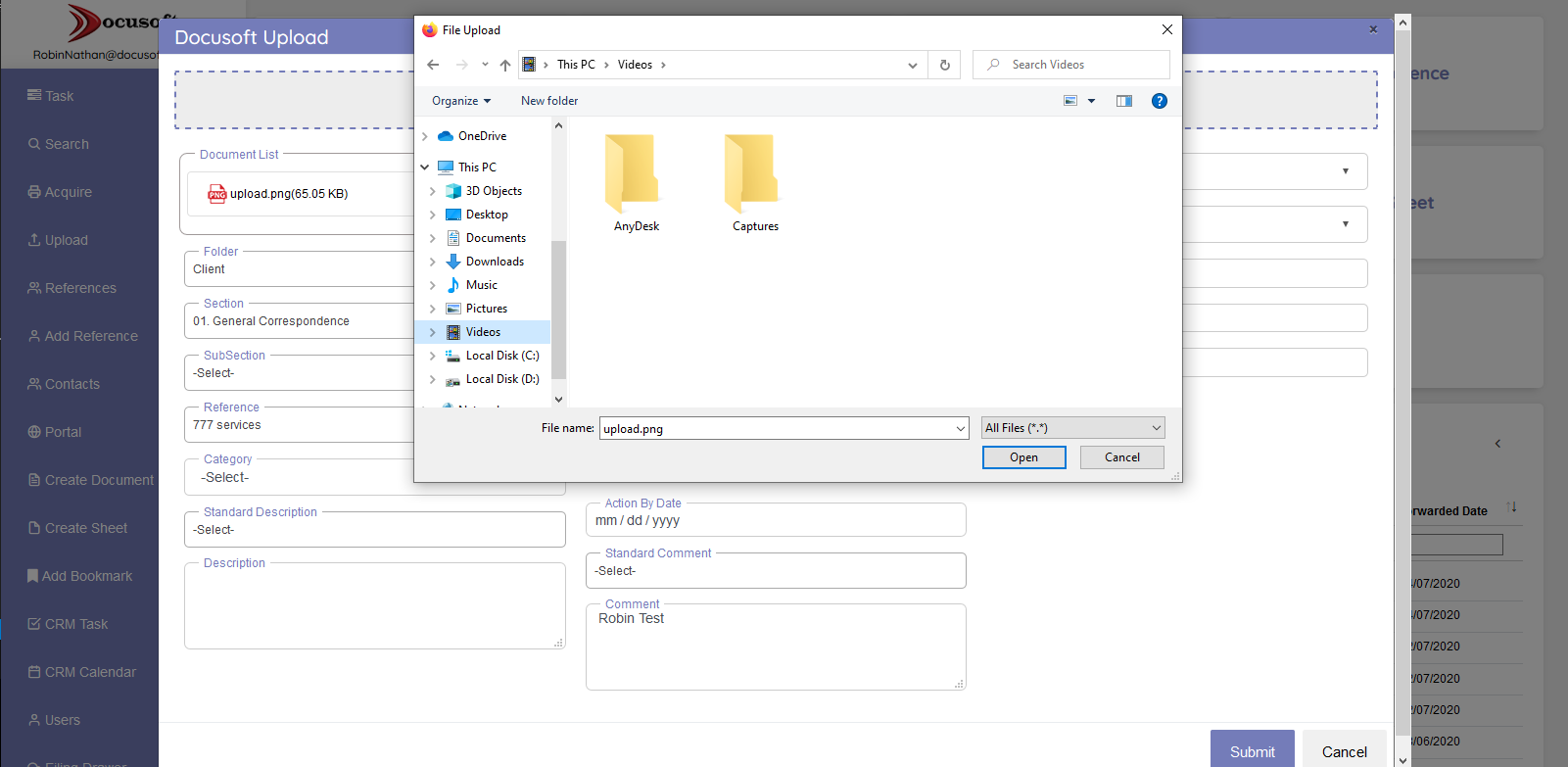
Task: Click the Back arrow in File Upload dialog
Action: click(x=433, y=65)
